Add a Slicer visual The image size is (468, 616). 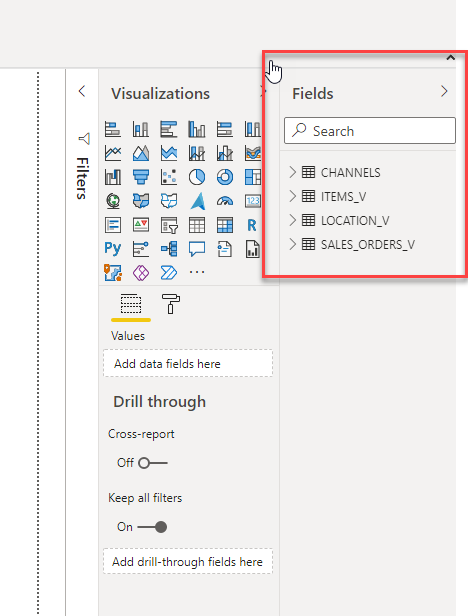pyautogui.click(x=169, y=226)
